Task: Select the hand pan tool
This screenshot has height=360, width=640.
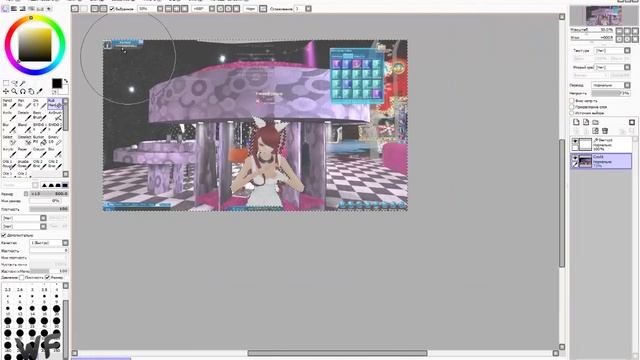Action: [x=31, y=91]
